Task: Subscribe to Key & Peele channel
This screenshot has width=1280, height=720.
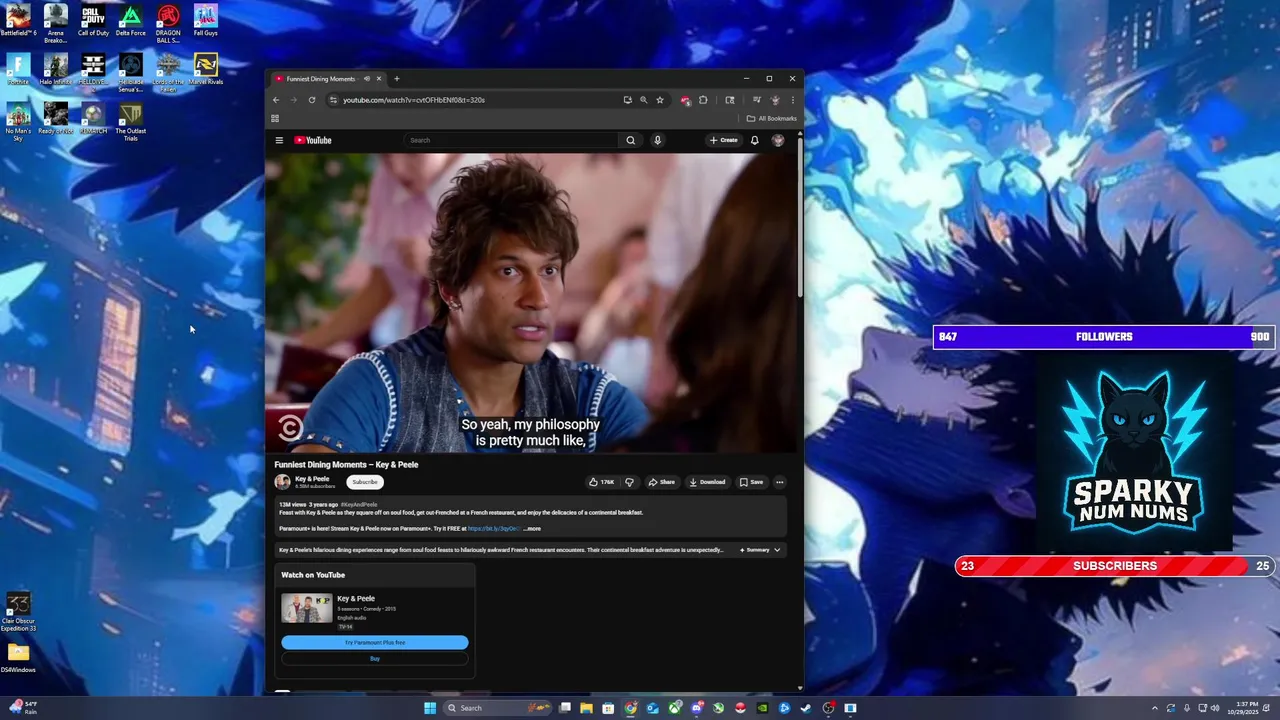Action: (365, 482)
